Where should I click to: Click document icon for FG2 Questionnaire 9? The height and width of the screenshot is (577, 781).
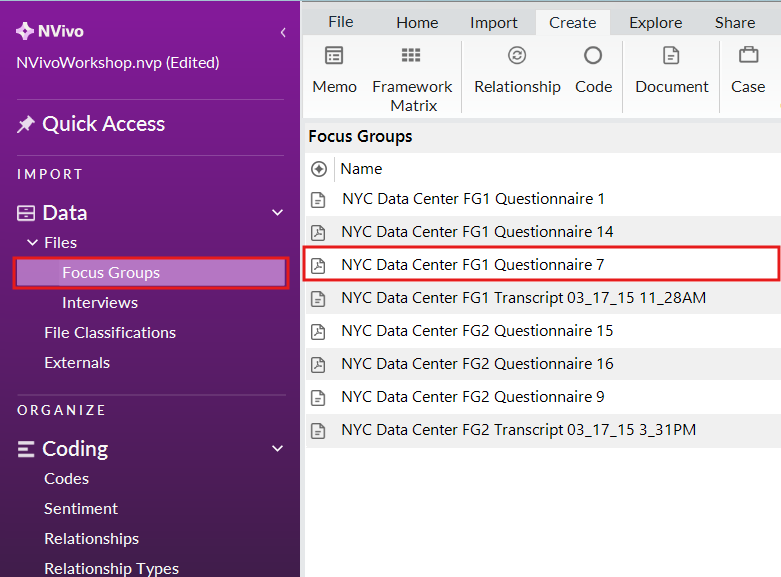[318, 398]
